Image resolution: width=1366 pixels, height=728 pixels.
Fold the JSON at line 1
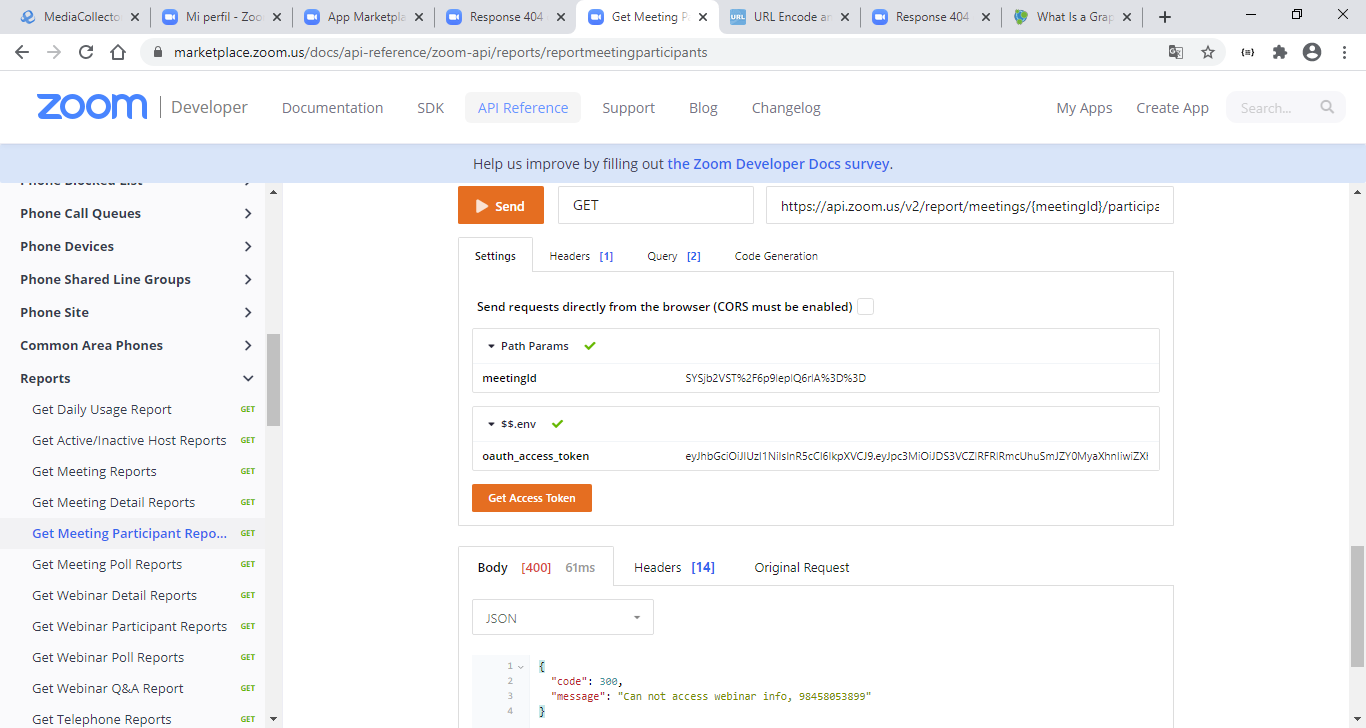click(521, 666)
